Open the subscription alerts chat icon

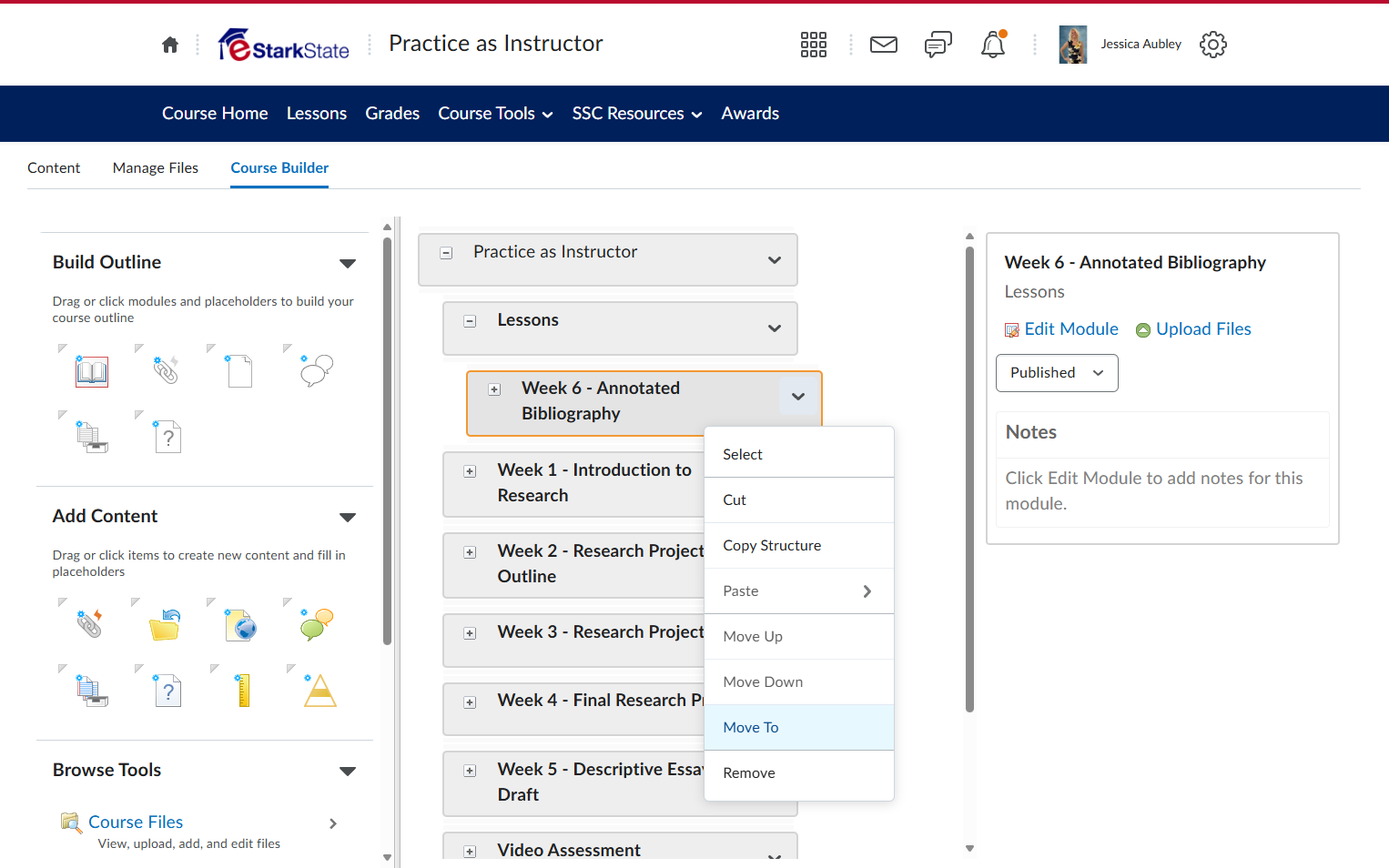click(938, 45)
